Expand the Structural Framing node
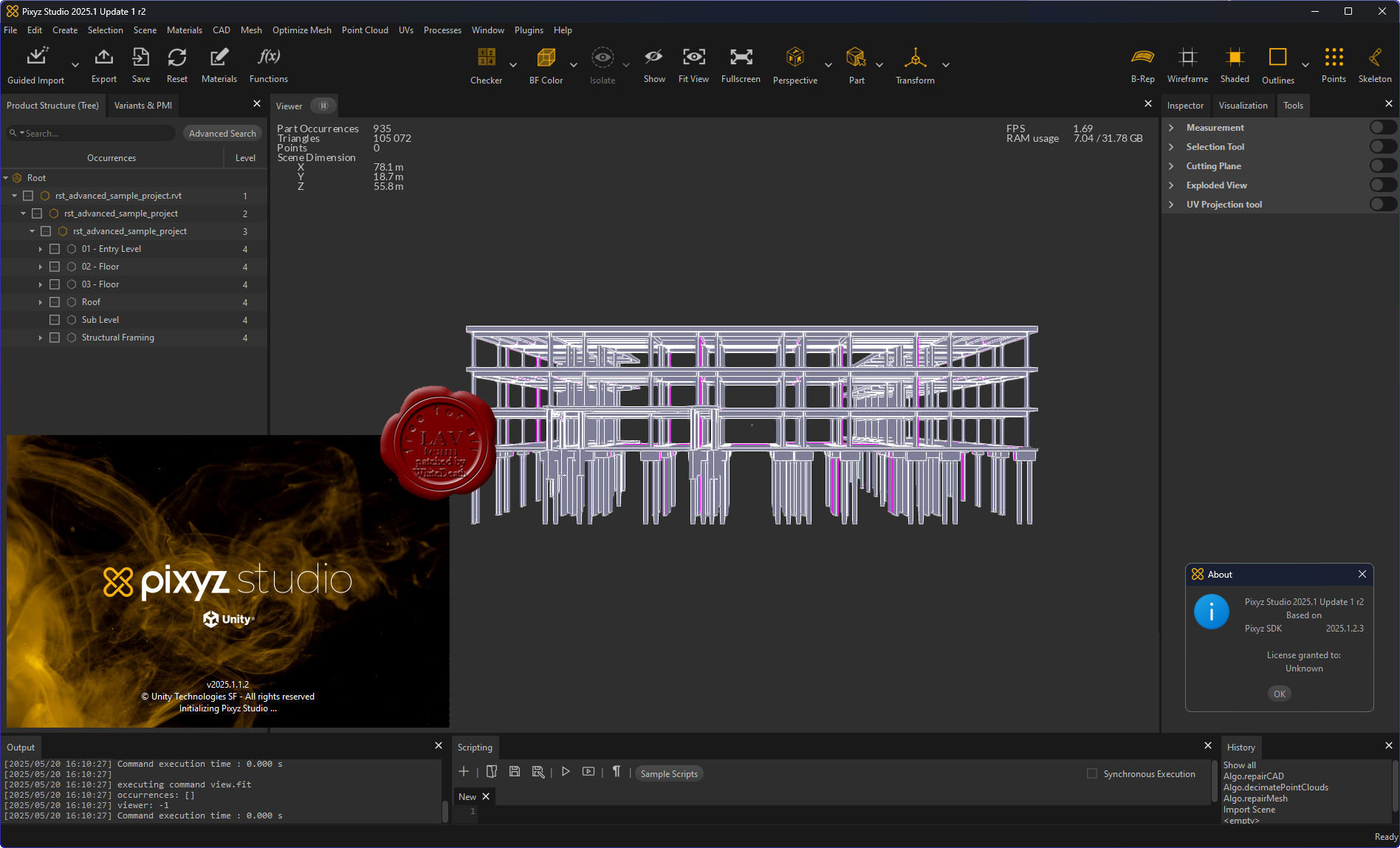 point(41,338)
